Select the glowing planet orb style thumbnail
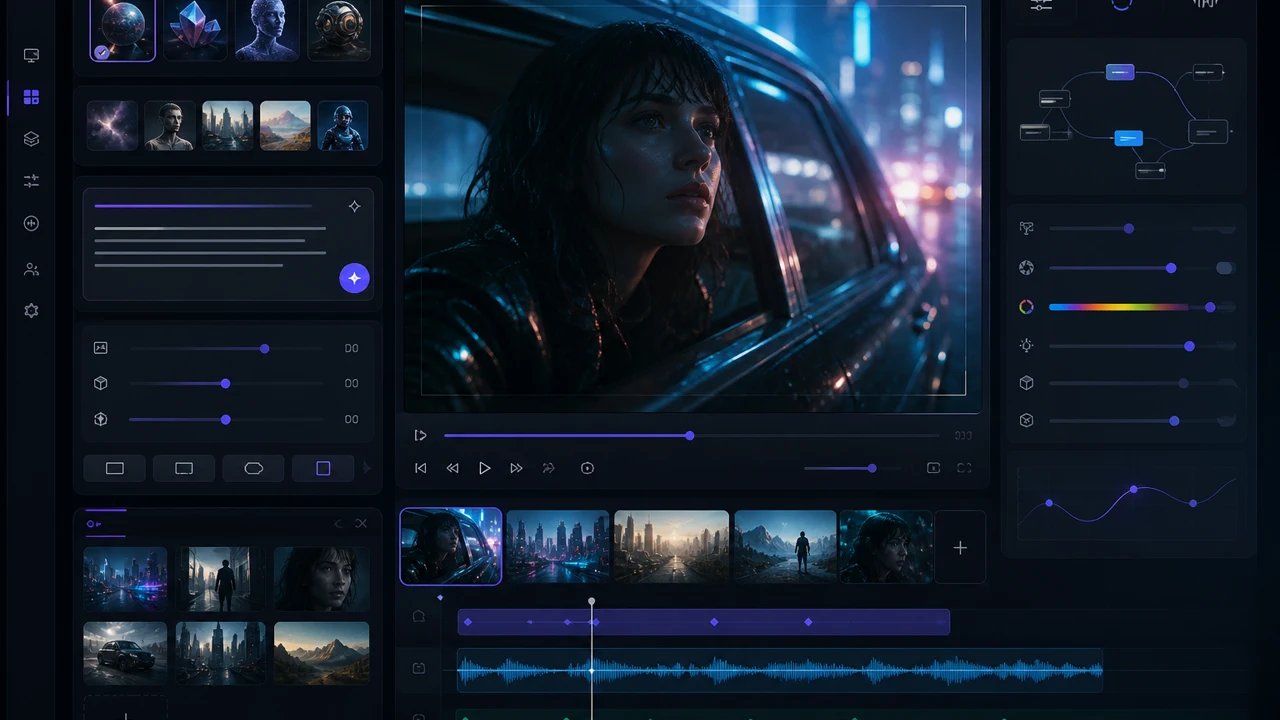 click(x=122, y=30)
